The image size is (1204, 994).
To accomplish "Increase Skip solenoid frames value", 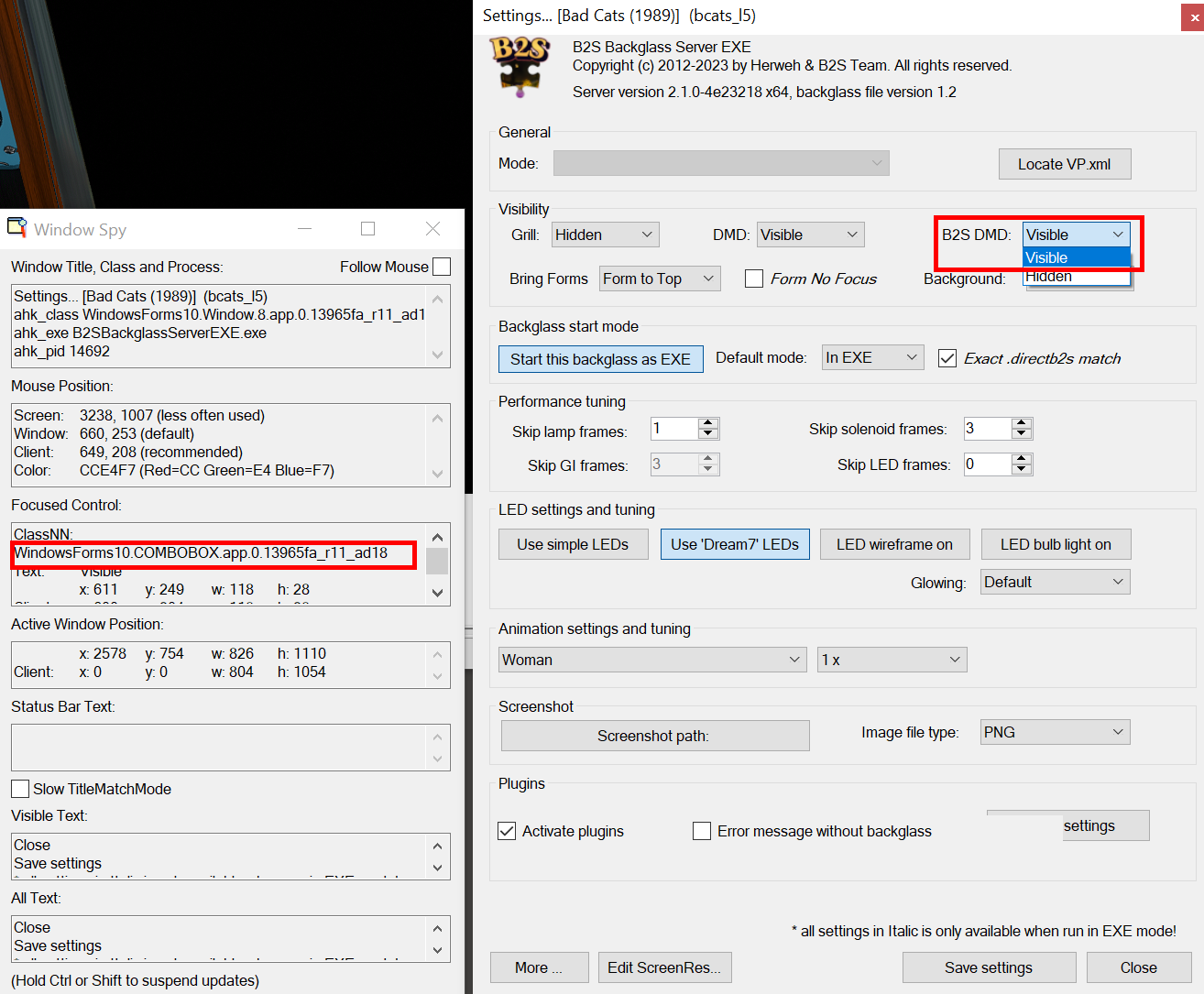I will 1022,423.
